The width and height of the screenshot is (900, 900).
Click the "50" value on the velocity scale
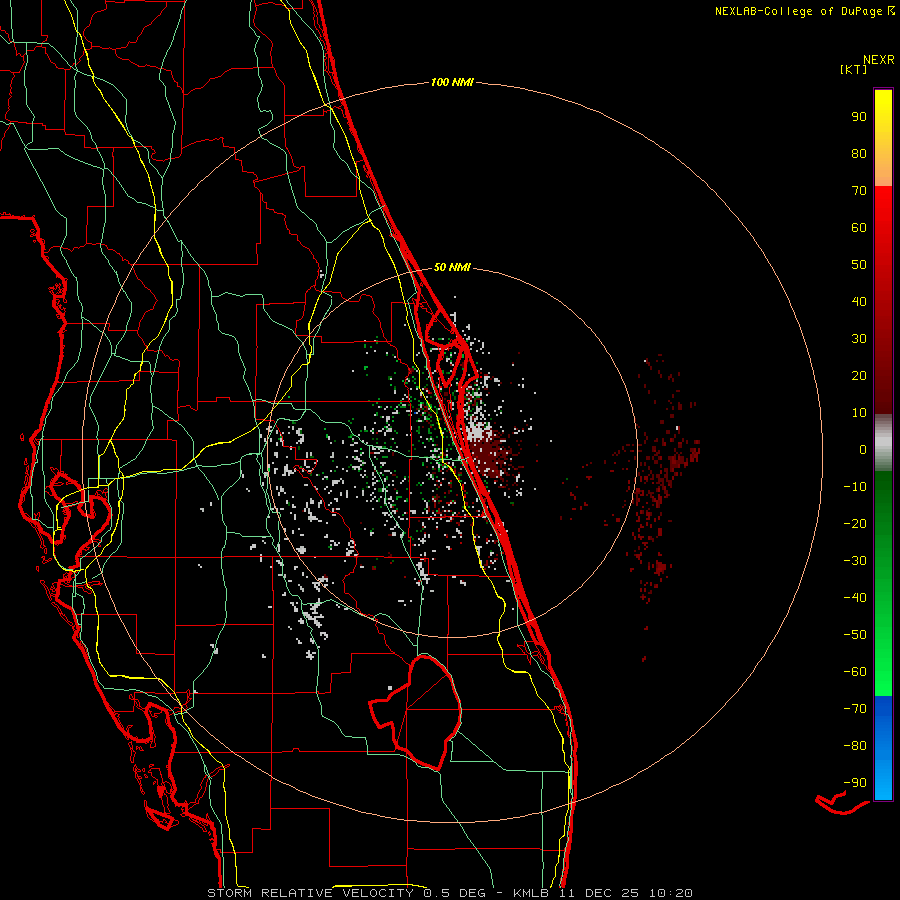pos(859,265)
